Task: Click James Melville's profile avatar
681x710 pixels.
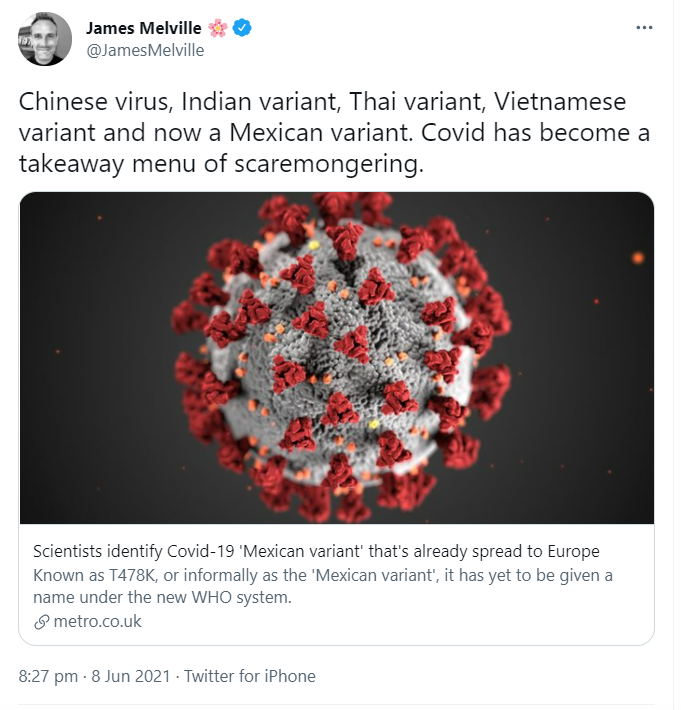Action: coord(45,39)
